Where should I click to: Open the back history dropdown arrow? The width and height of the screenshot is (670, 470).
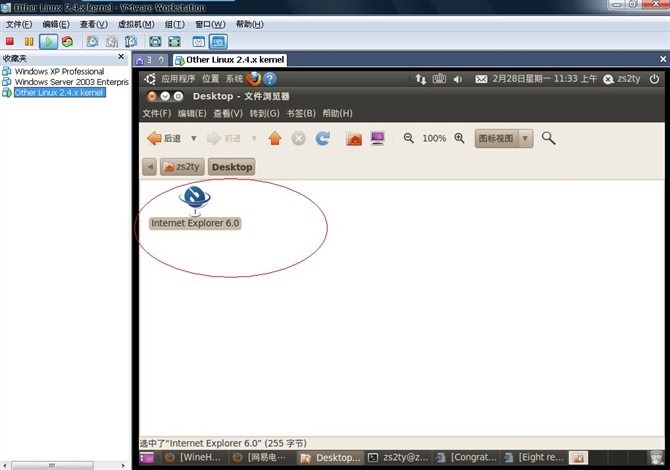[x=194, y=138]
